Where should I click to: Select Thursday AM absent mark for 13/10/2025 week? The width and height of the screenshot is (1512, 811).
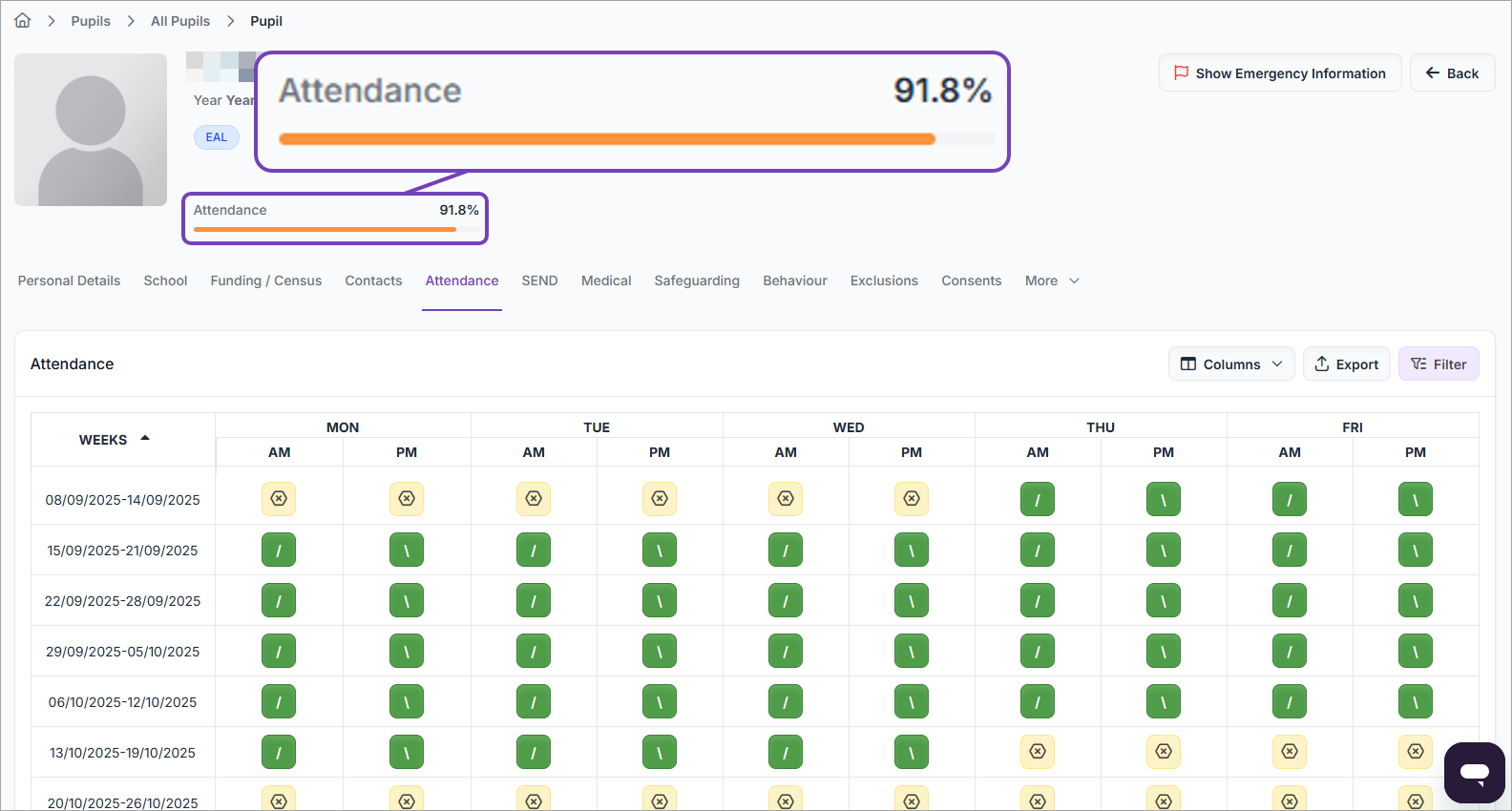(x=1038, y=752)
